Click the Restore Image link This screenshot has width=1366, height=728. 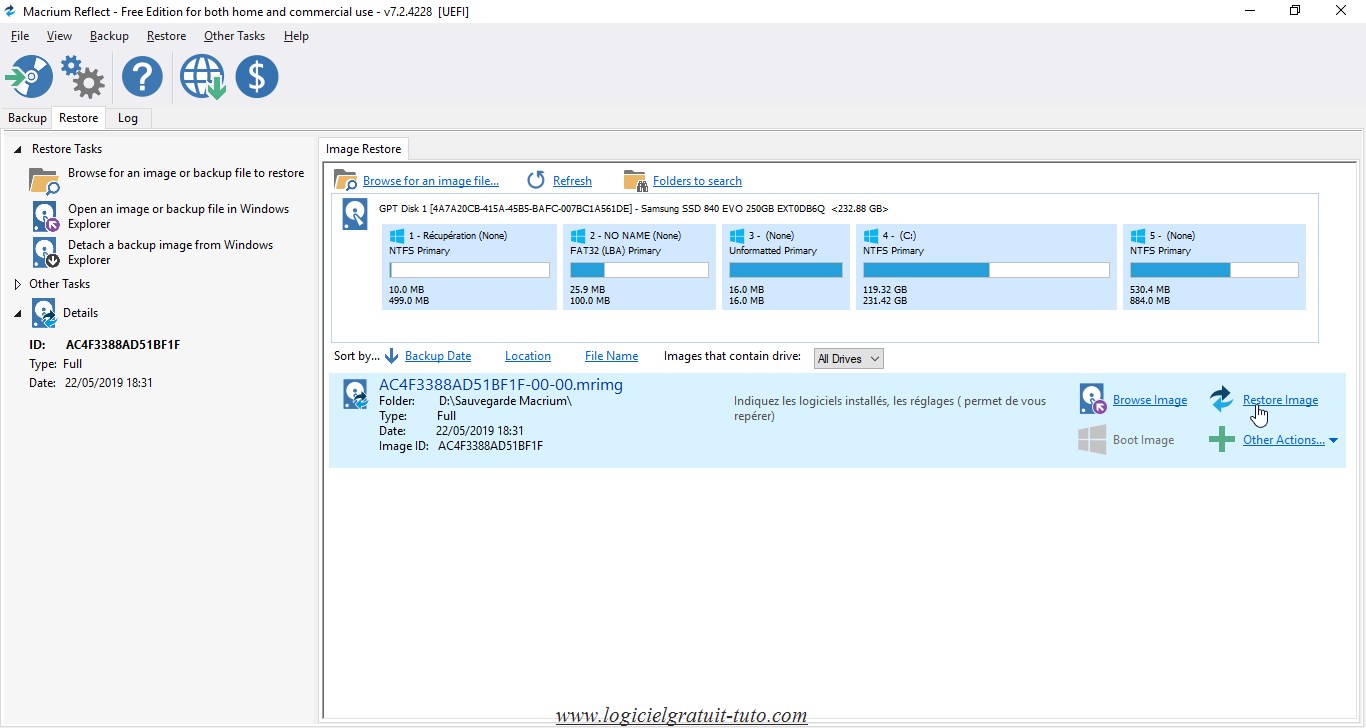pos(1280,400)
